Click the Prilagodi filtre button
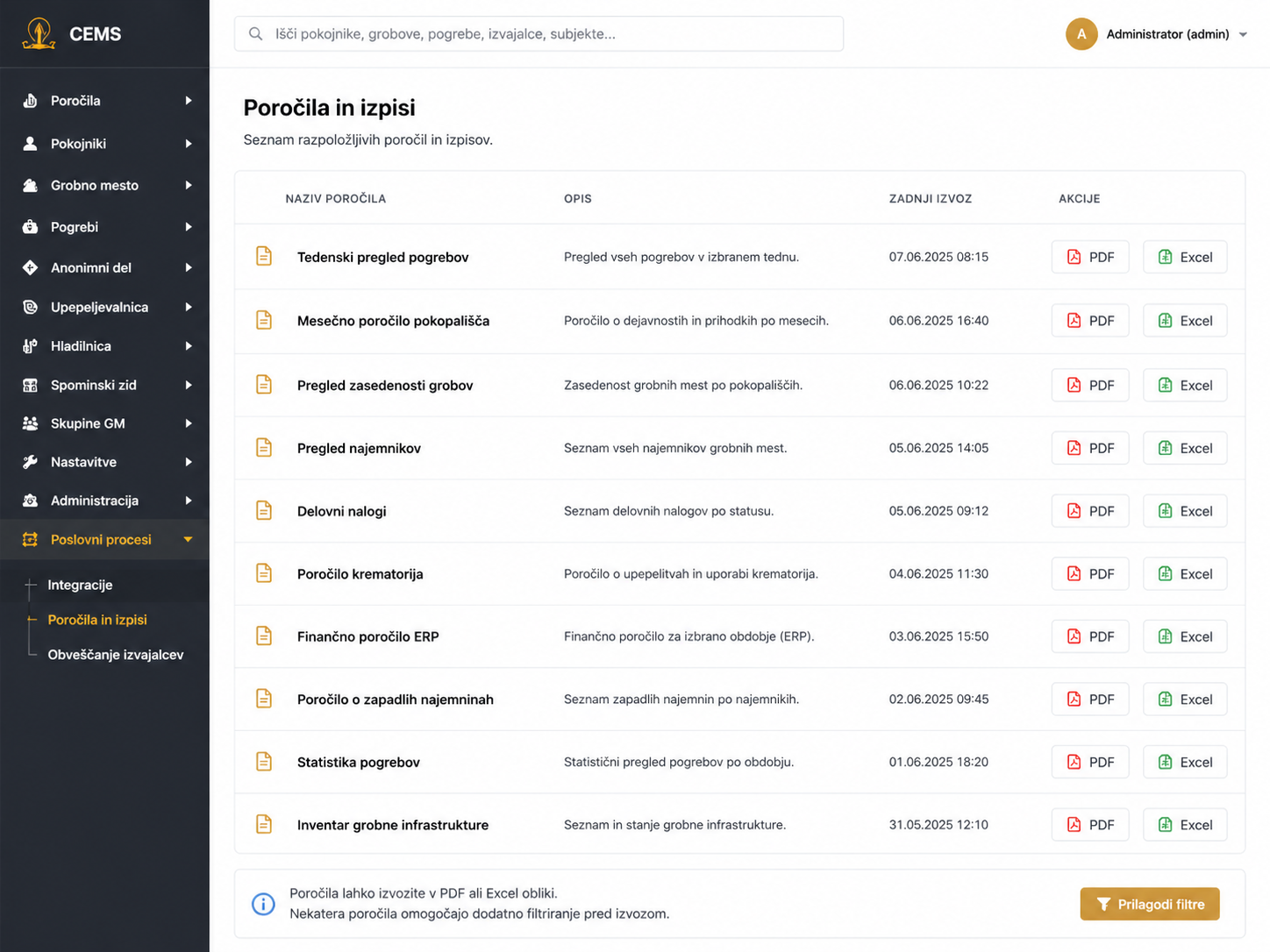The height and width of the screenshot is (952, 1270). click(1150, 904)
